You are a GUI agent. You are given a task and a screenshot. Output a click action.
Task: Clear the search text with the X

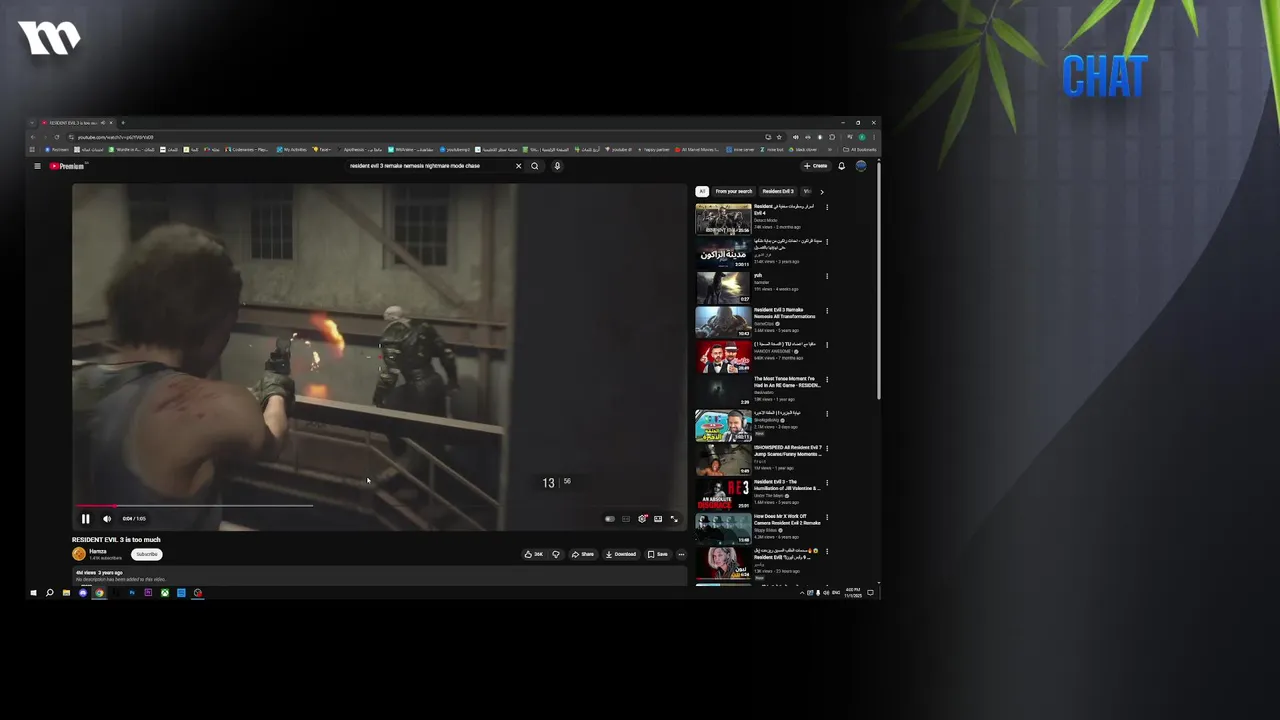click(x=518, y=166)
